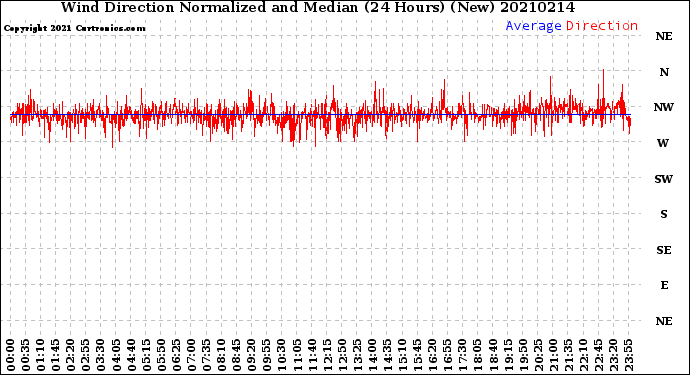Click the 'Direction' legend label
The height and width of the screenshot is (375, 690).
pyautogui.click(x=602, y=26)
